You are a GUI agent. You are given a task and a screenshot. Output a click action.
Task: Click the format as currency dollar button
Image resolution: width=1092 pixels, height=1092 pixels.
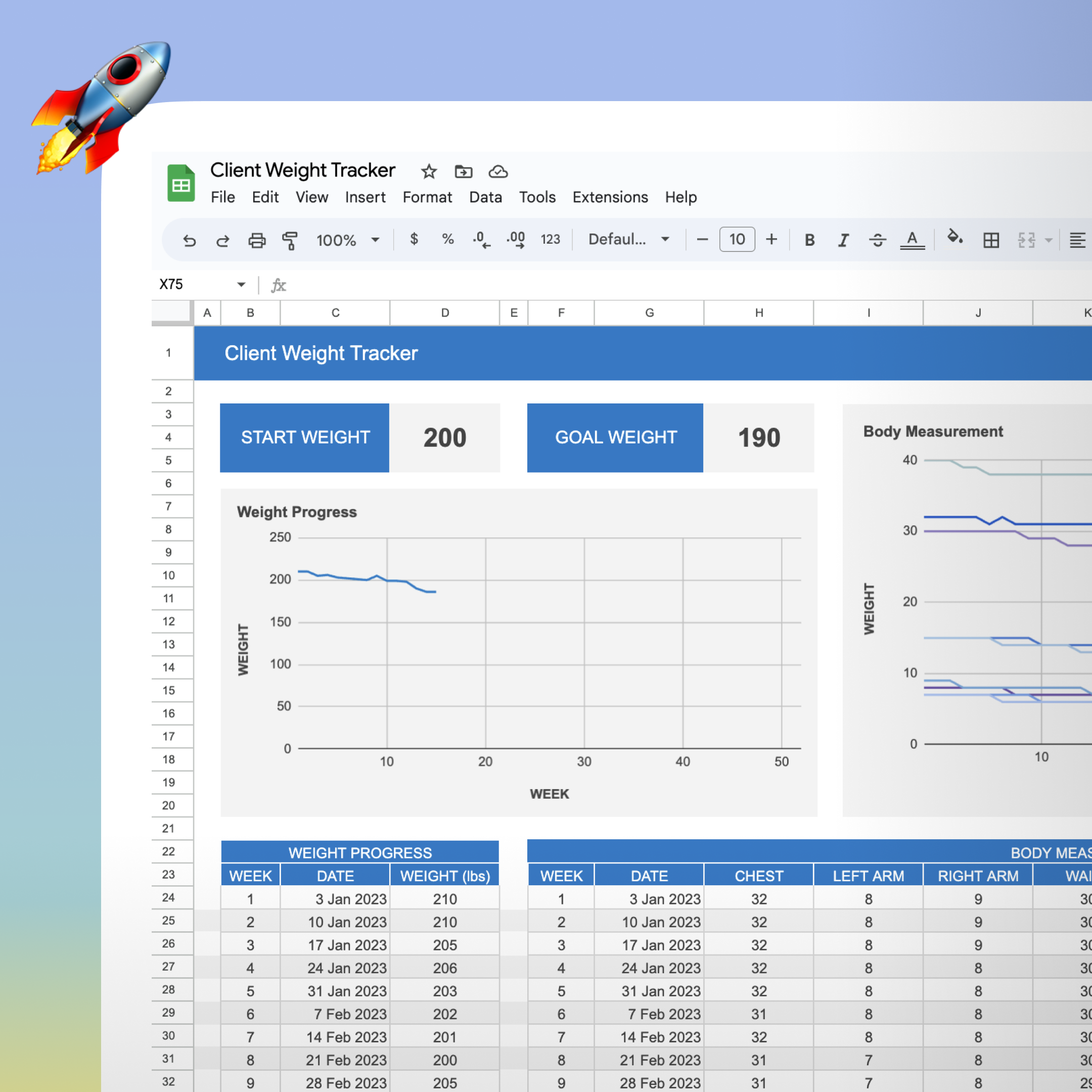point(414,239)
